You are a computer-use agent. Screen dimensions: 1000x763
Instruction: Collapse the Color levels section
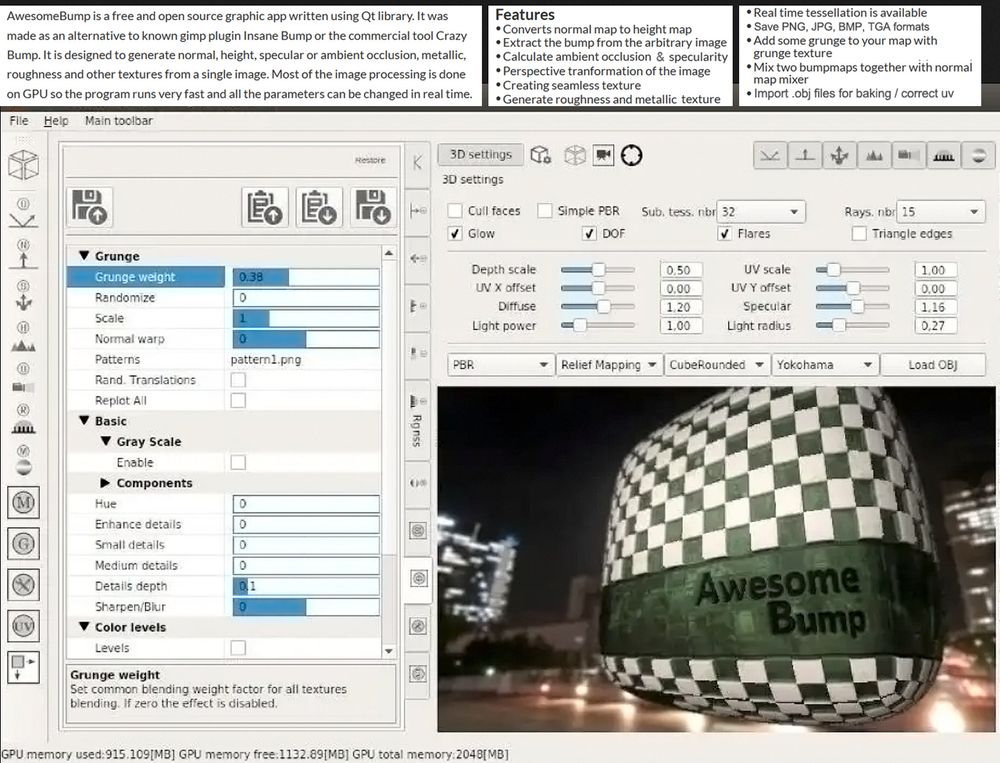[84, 627]
